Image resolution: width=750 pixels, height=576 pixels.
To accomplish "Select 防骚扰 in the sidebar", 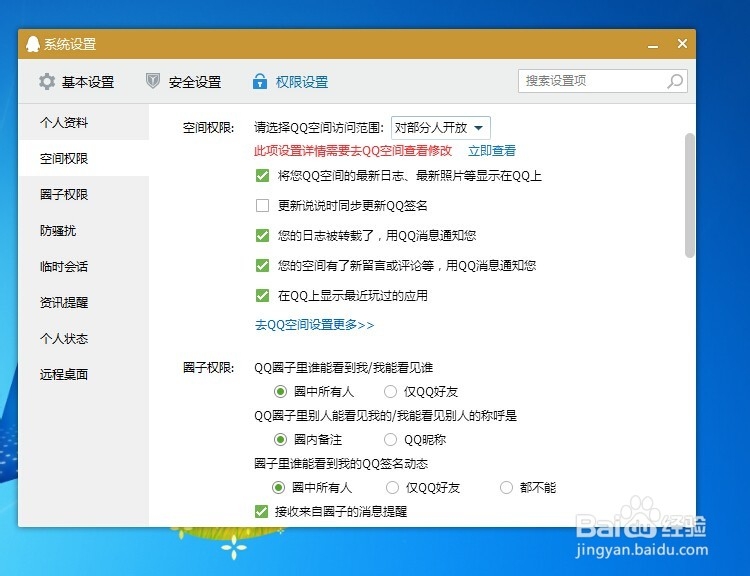I will coord(84,231).
